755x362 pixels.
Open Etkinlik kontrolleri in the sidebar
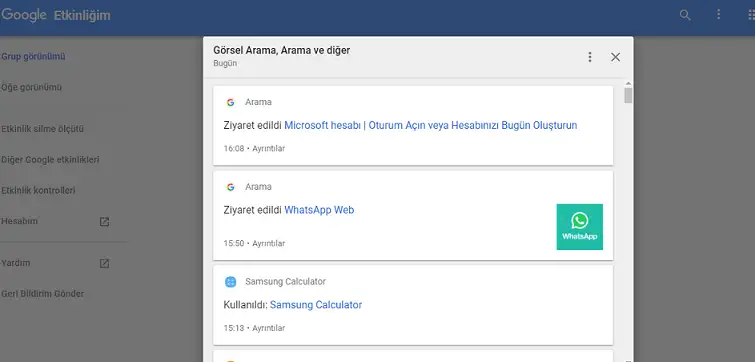coord(38,191)
